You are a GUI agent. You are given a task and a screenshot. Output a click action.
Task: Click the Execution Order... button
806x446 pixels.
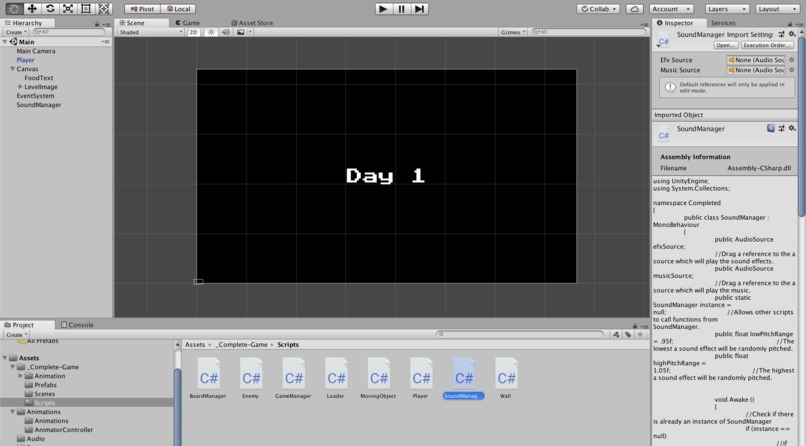click(x=767, y=45)
